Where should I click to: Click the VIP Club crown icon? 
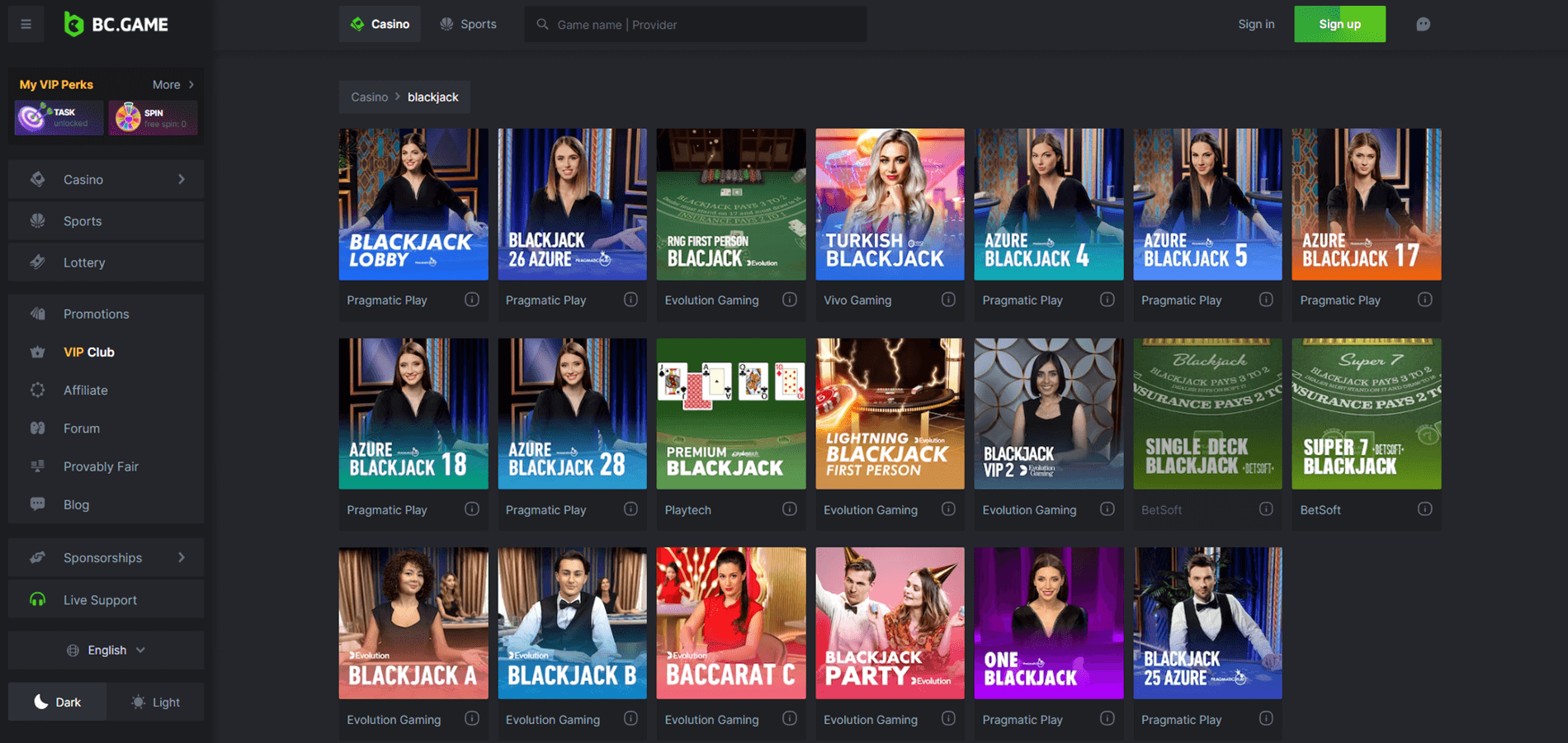[38, 352]
